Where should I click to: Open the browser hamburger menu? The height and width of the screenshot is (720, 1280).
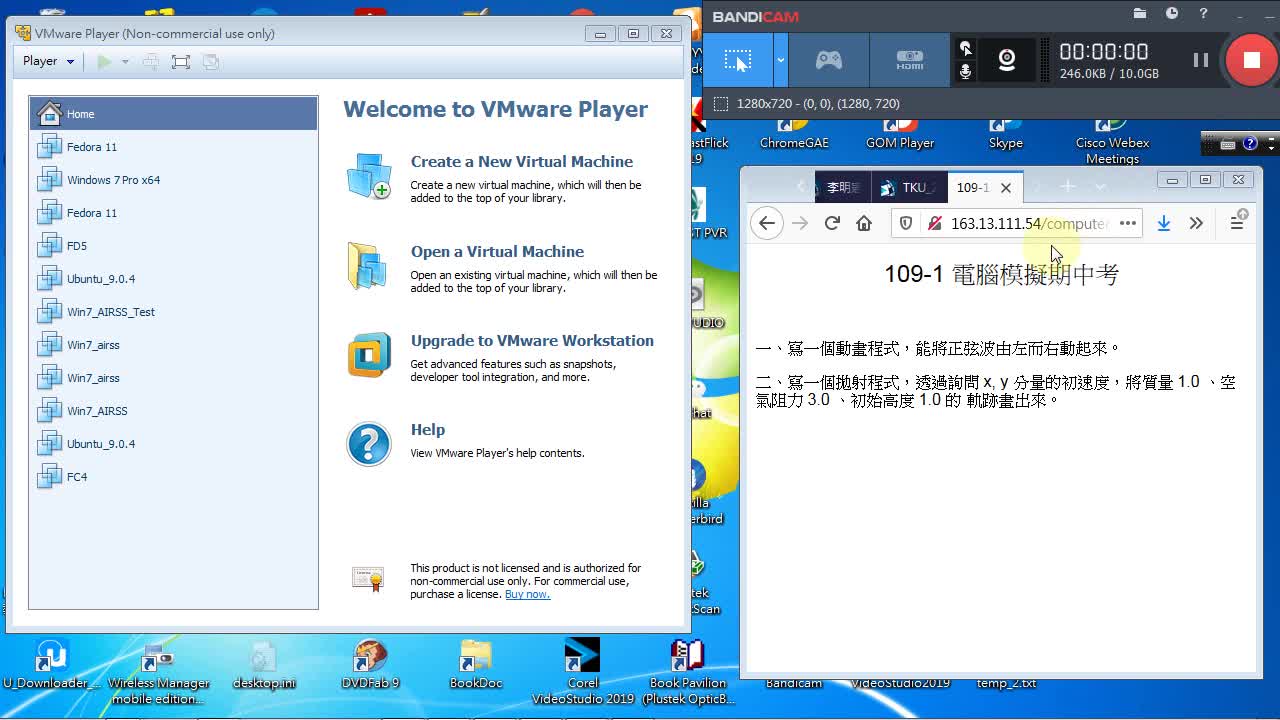pyautogui.click(x=1237, y=224)
